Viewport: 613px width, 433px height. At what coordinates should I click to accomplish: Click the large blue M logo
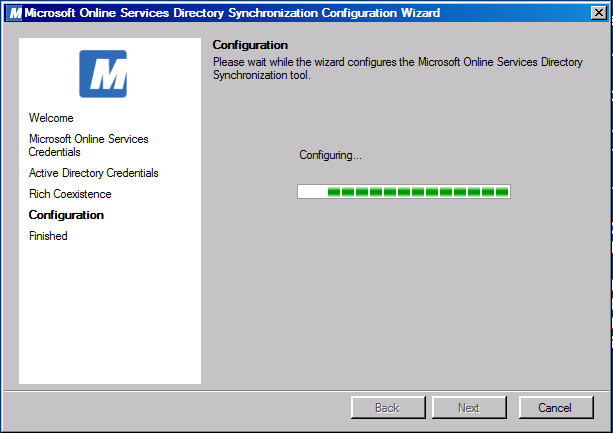pos(102,74)
